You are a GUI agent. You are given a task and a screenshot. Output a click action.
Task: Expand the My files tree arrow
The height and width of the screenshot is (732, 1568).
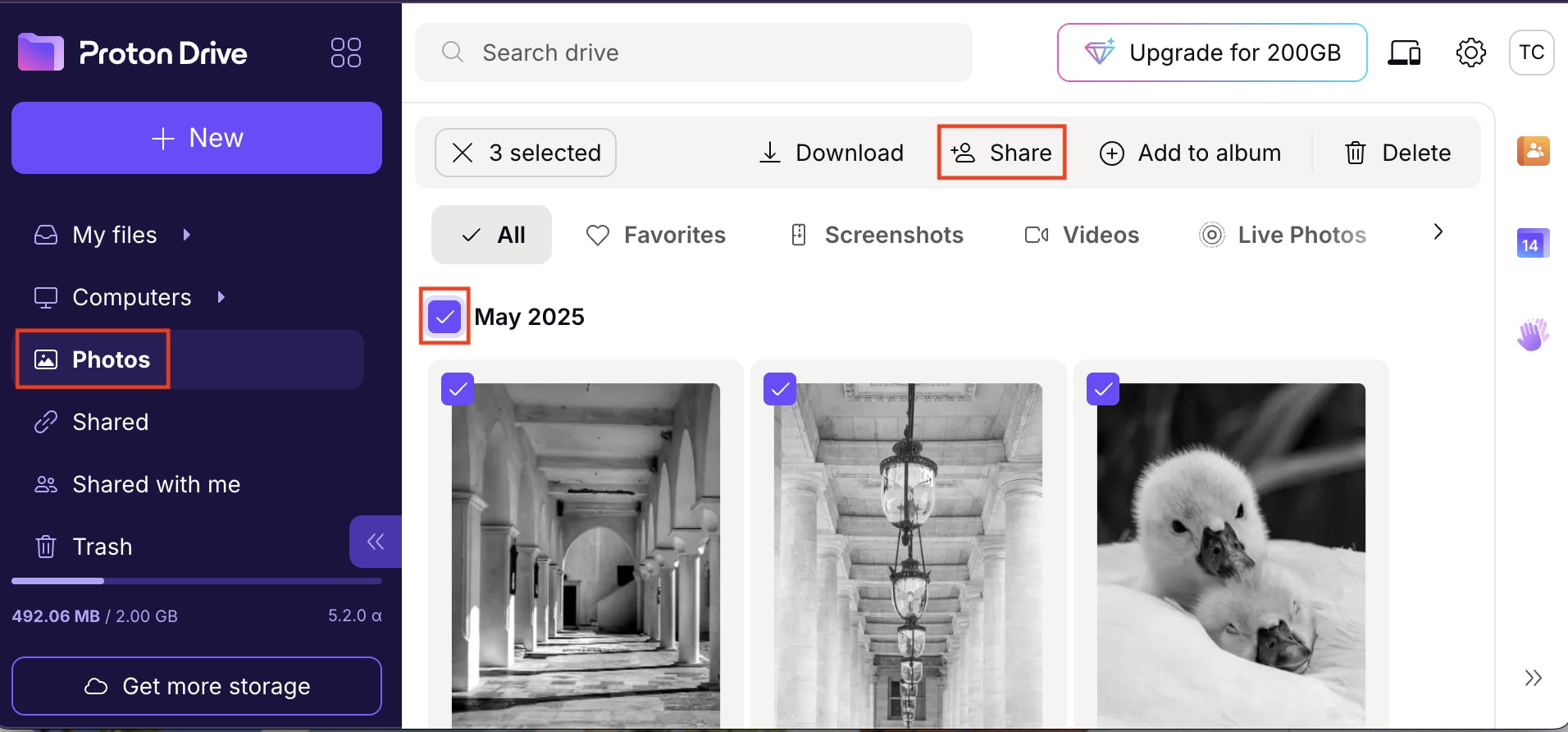point(187,235)
